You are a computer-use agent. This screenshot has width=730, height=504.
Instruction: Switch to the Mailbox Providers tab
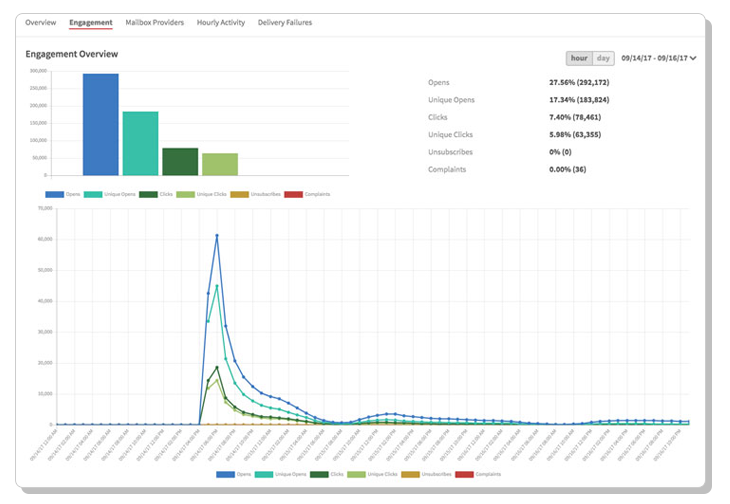[x=155, y=22]
